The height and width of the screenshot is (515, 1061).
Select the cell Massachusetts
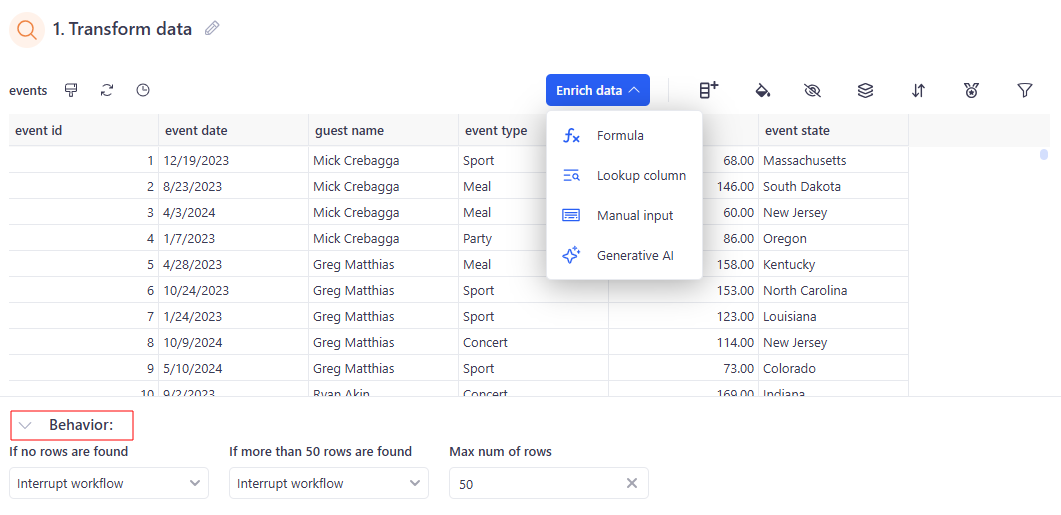(x=834, y=160)
